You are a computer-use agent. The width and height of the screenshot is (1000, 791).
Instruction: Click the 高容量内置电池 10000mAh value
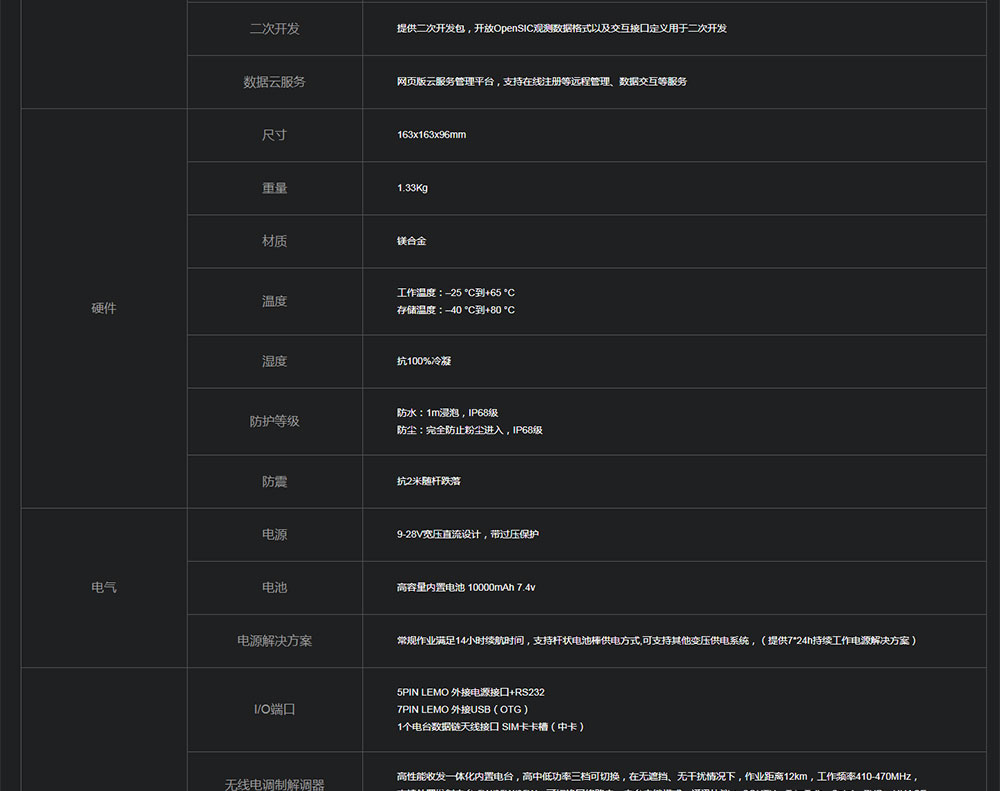(x=466, y=587)
